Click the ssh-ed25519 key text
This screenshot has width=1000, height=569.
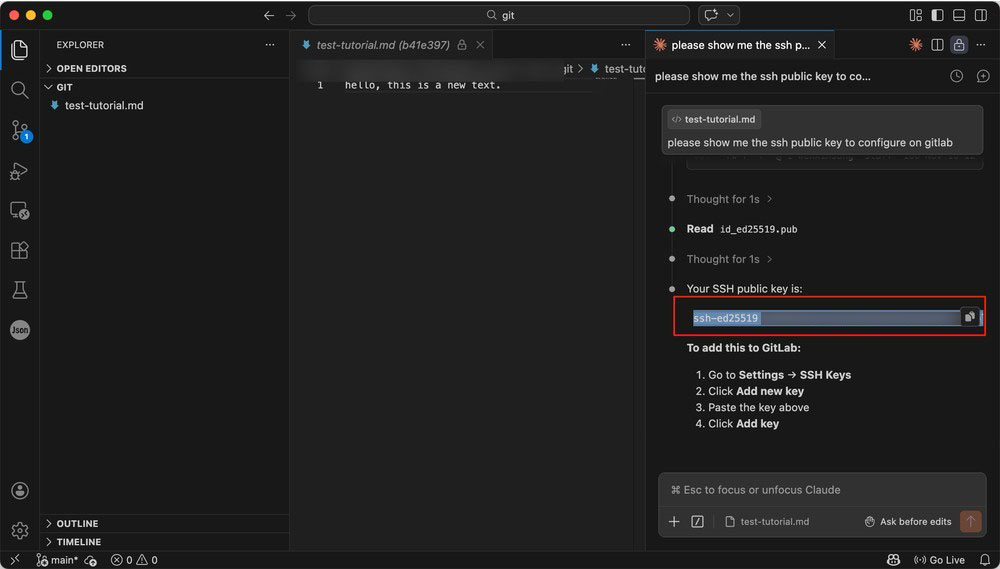click(x=726, y=318)
